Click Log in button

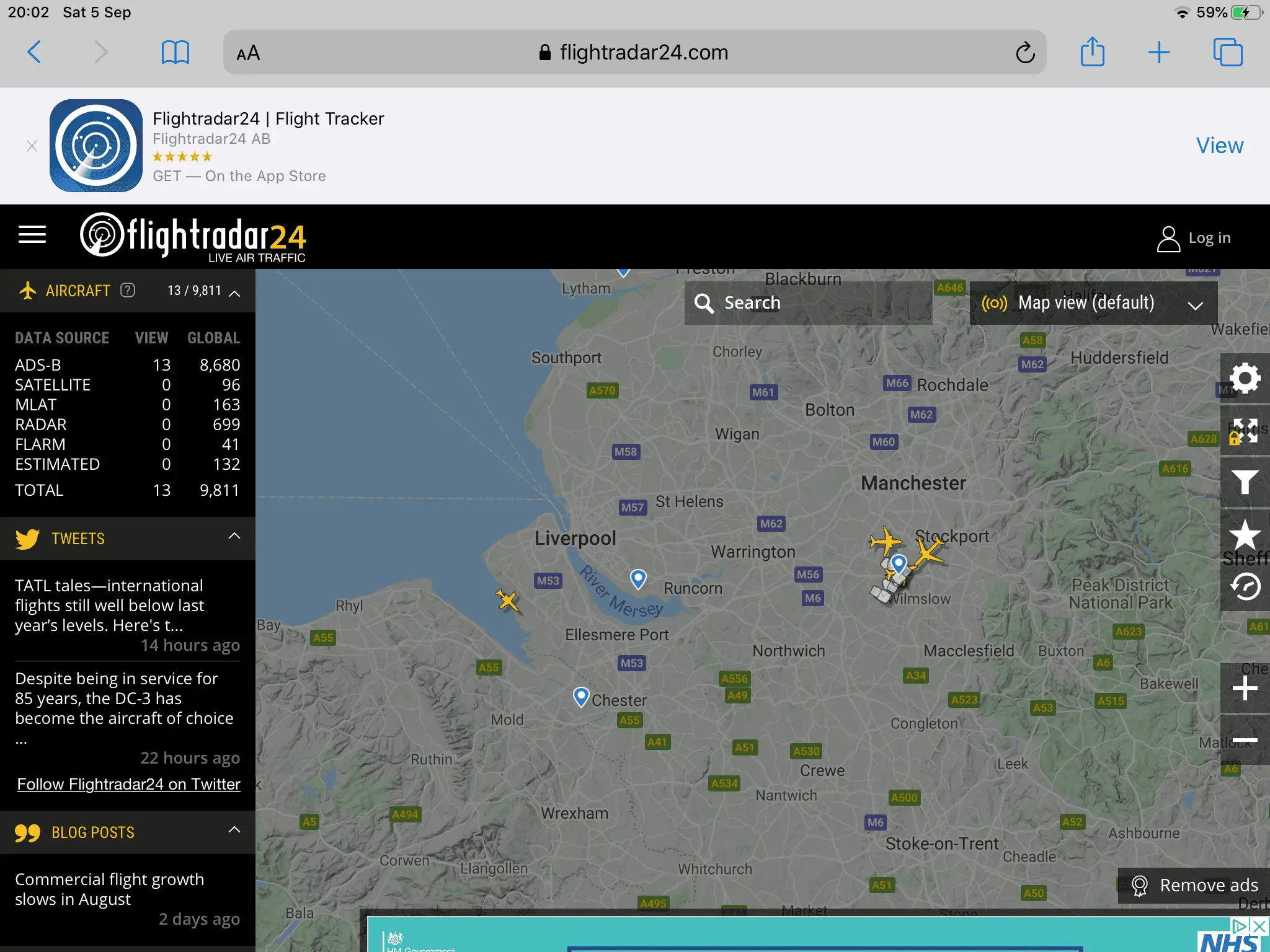point(1194,238)
